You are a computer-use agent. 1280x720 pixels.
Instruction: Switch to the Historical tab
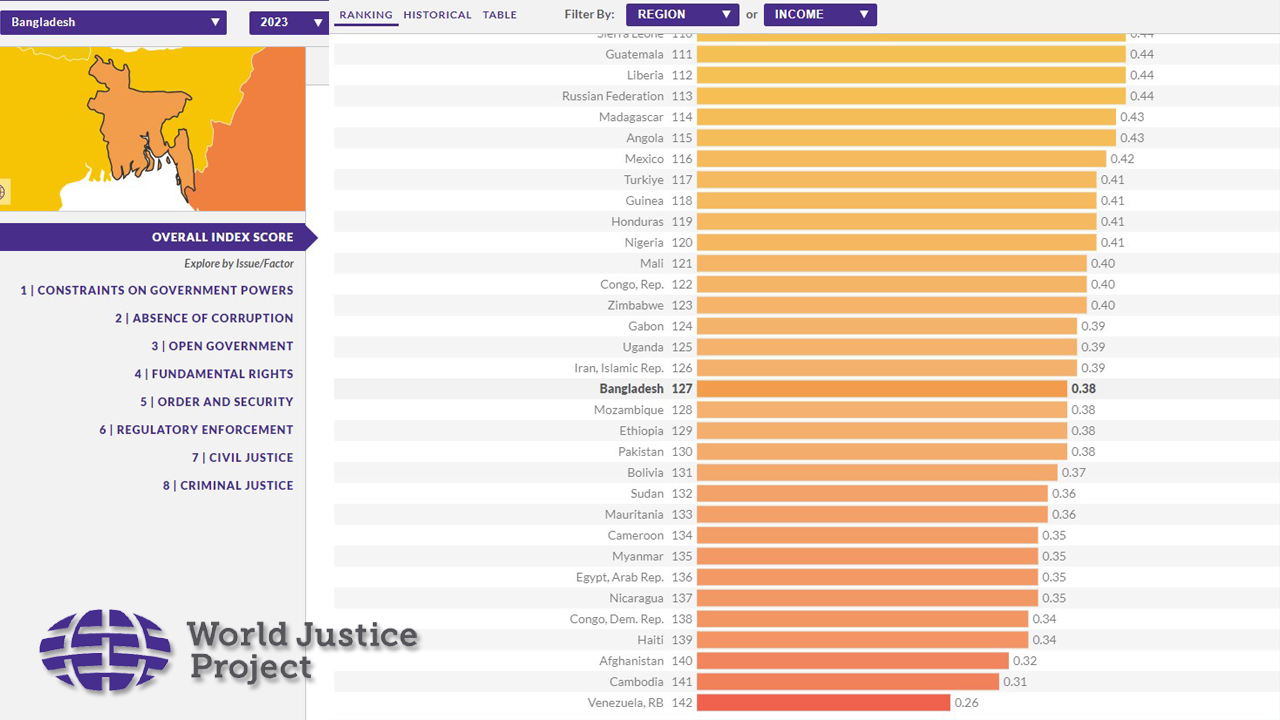[437, 15]
